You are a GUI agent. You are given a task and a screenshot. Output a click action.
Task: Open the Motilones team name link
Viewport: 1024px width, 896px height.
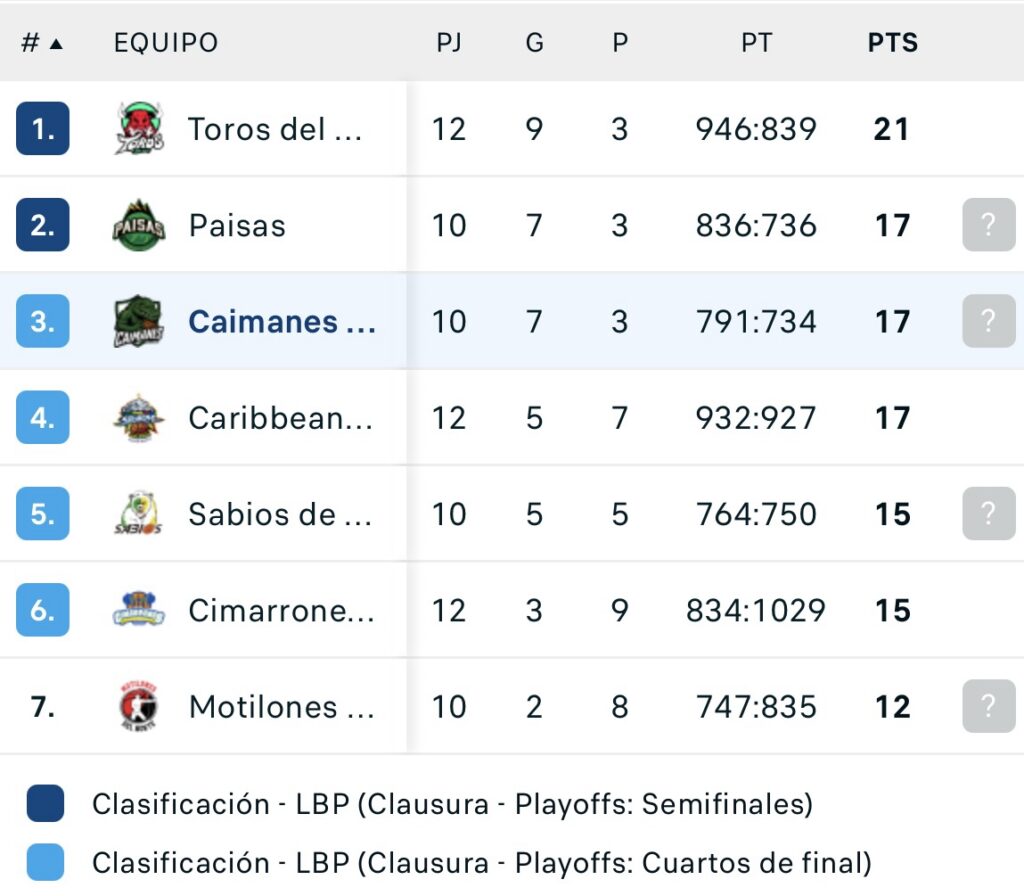282,707
